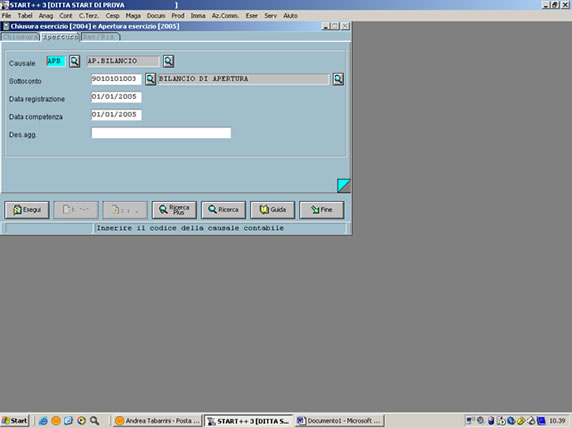Click the empty Des.agg. text field
Image resolution: width=572 pixels, height=428 pixels.
click(161, 133)
